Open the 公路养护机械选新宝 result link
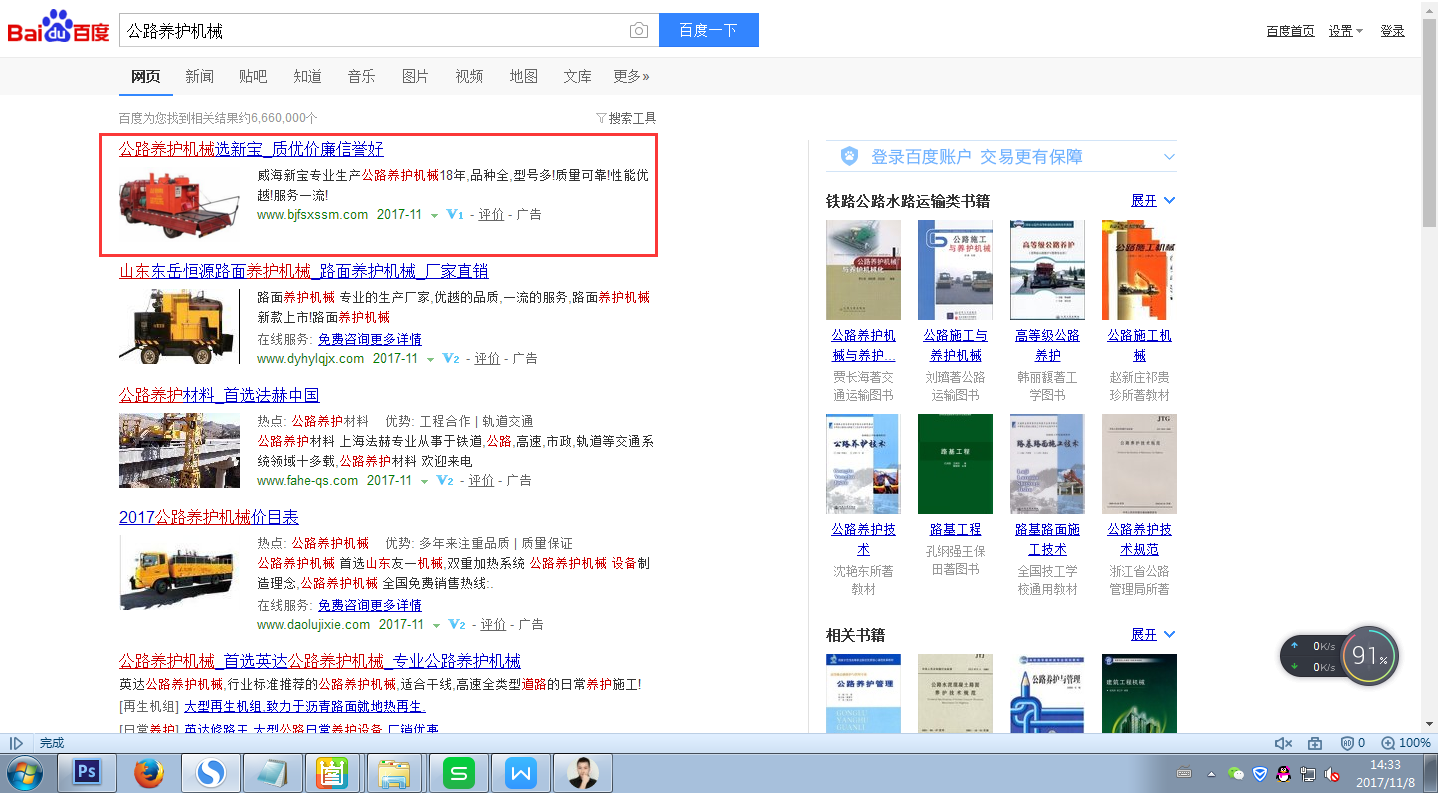Viewport: 1438px width, 793px height. click(x=251, y=149)
